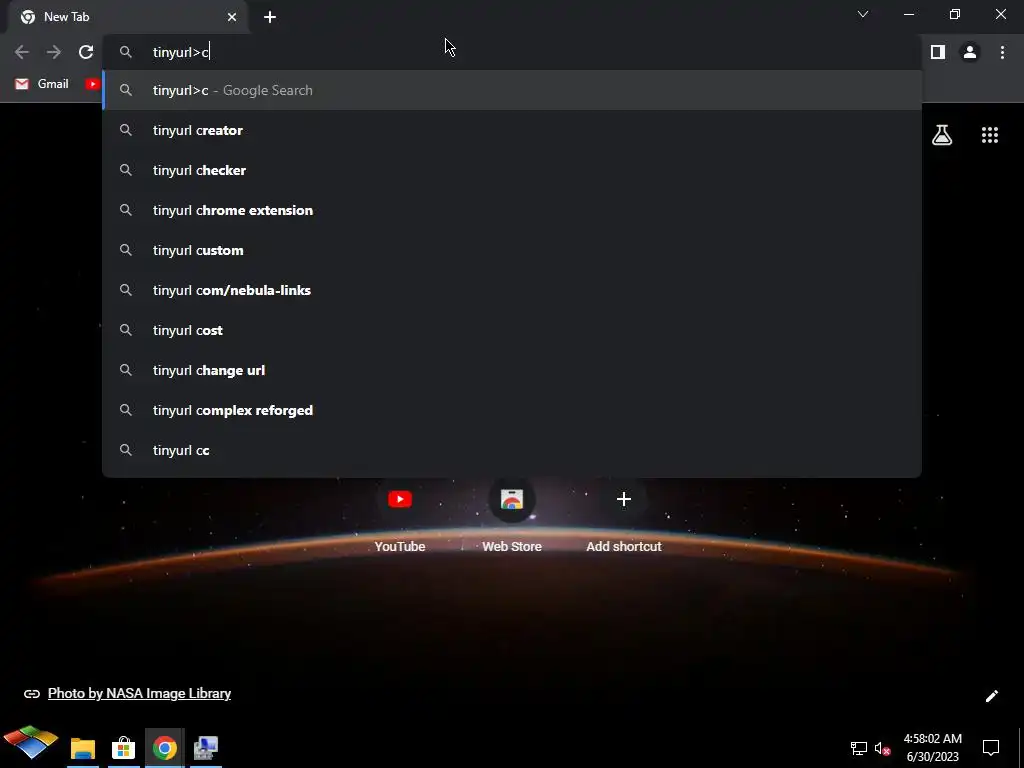Screen dimensions: 1024x768
Task: Go forward using the forward arrow
Action: [x=54, y=52]
